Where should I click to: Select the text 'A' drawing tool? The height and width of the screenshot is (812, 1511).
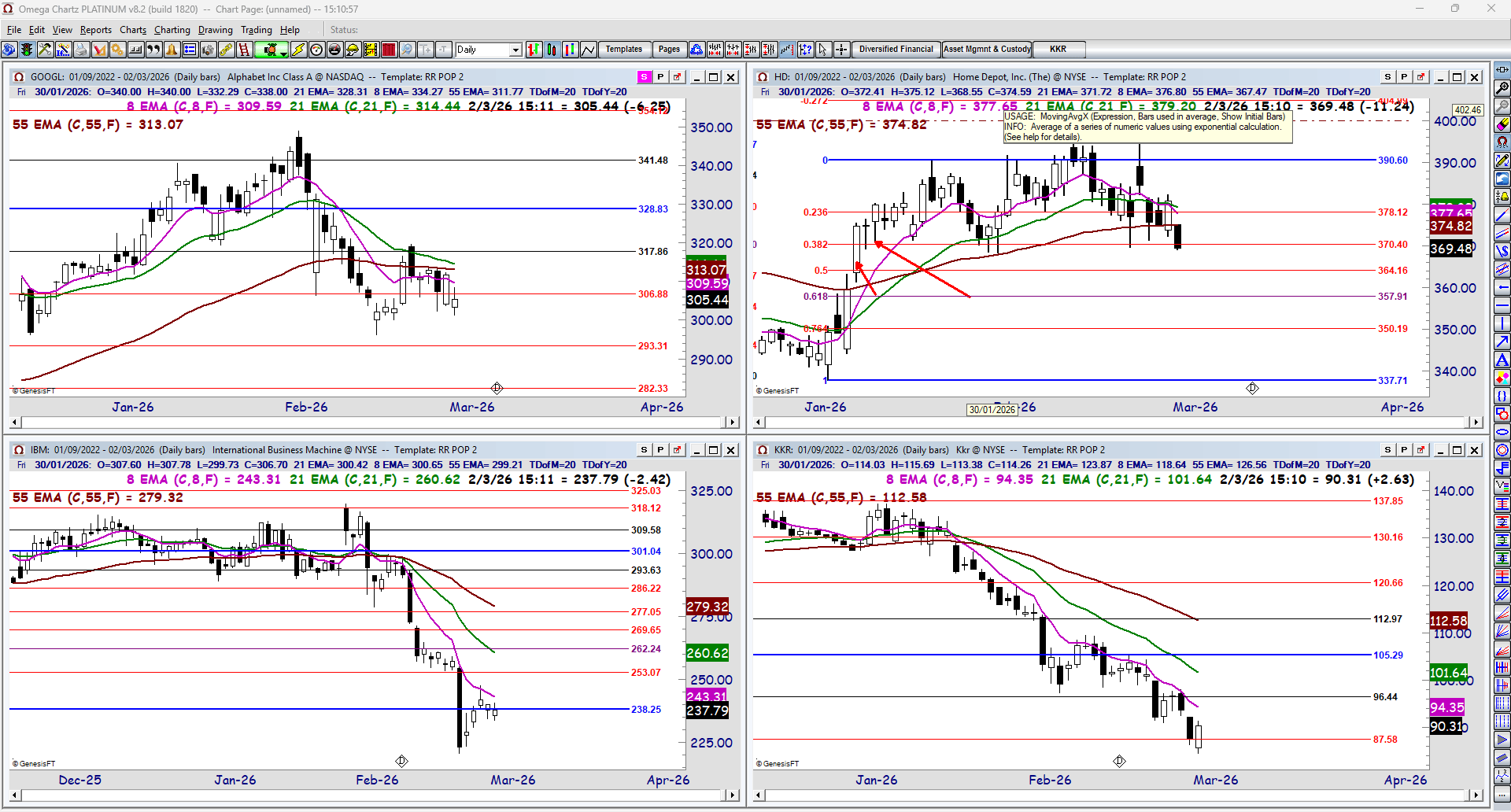(x=1502, y=360)
